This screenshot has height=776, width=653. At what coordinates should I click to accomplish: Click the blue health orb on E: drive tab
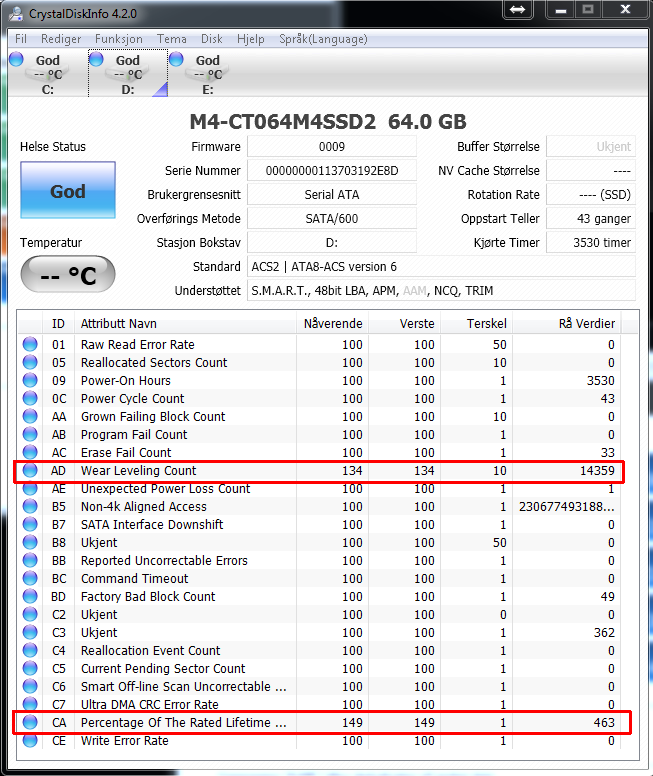(176, 59)
